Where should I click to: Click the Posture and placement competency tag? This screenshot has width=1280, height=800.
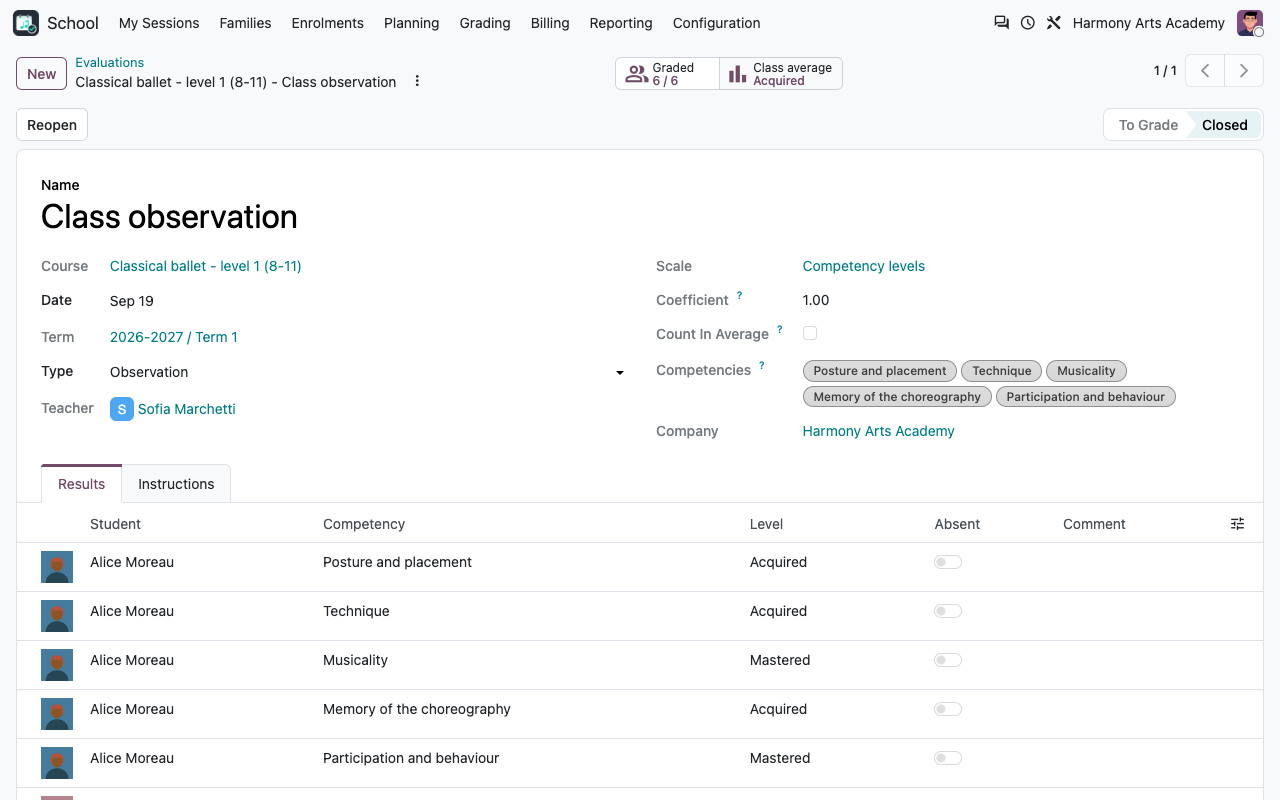tap(880, 371)
